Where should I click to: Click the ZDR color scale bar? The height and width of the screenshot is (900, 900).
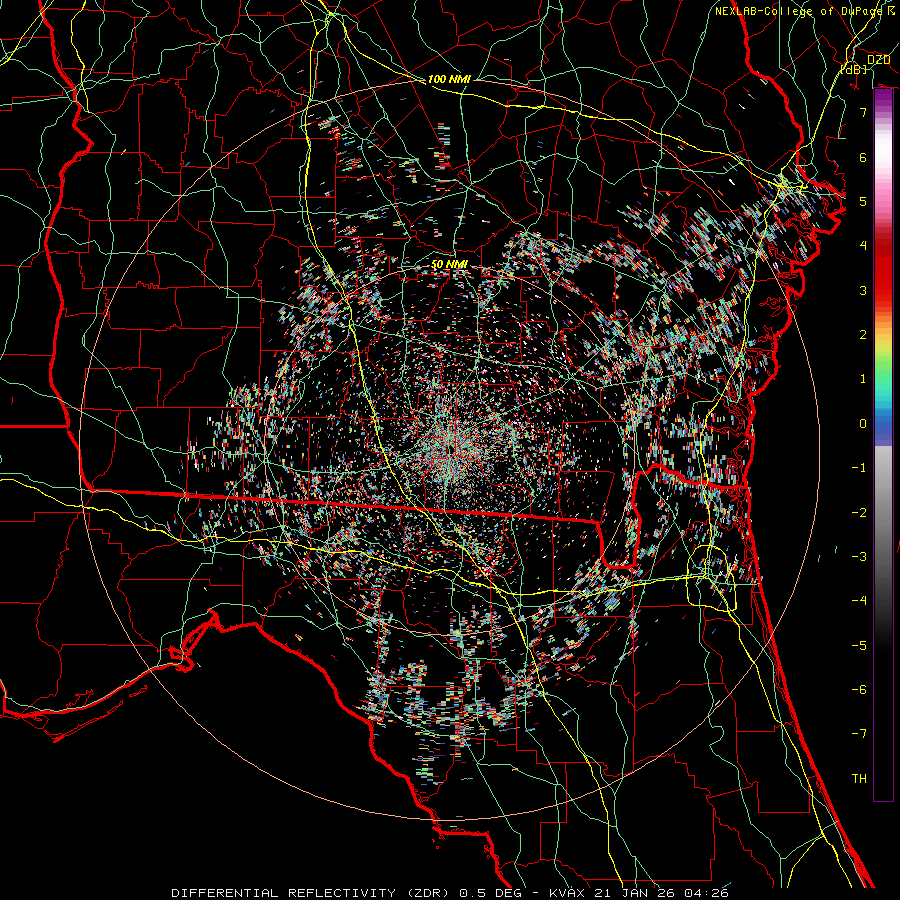pos(883,445)
